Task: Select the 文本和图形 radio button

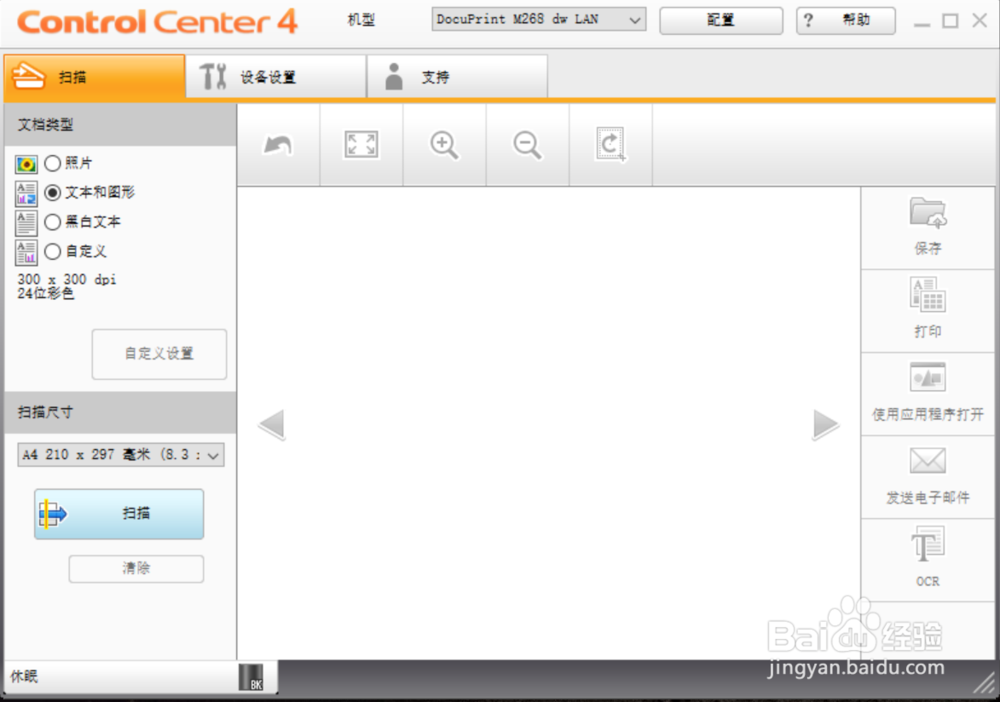Action: pyautogui.click(x=53, y=193)
